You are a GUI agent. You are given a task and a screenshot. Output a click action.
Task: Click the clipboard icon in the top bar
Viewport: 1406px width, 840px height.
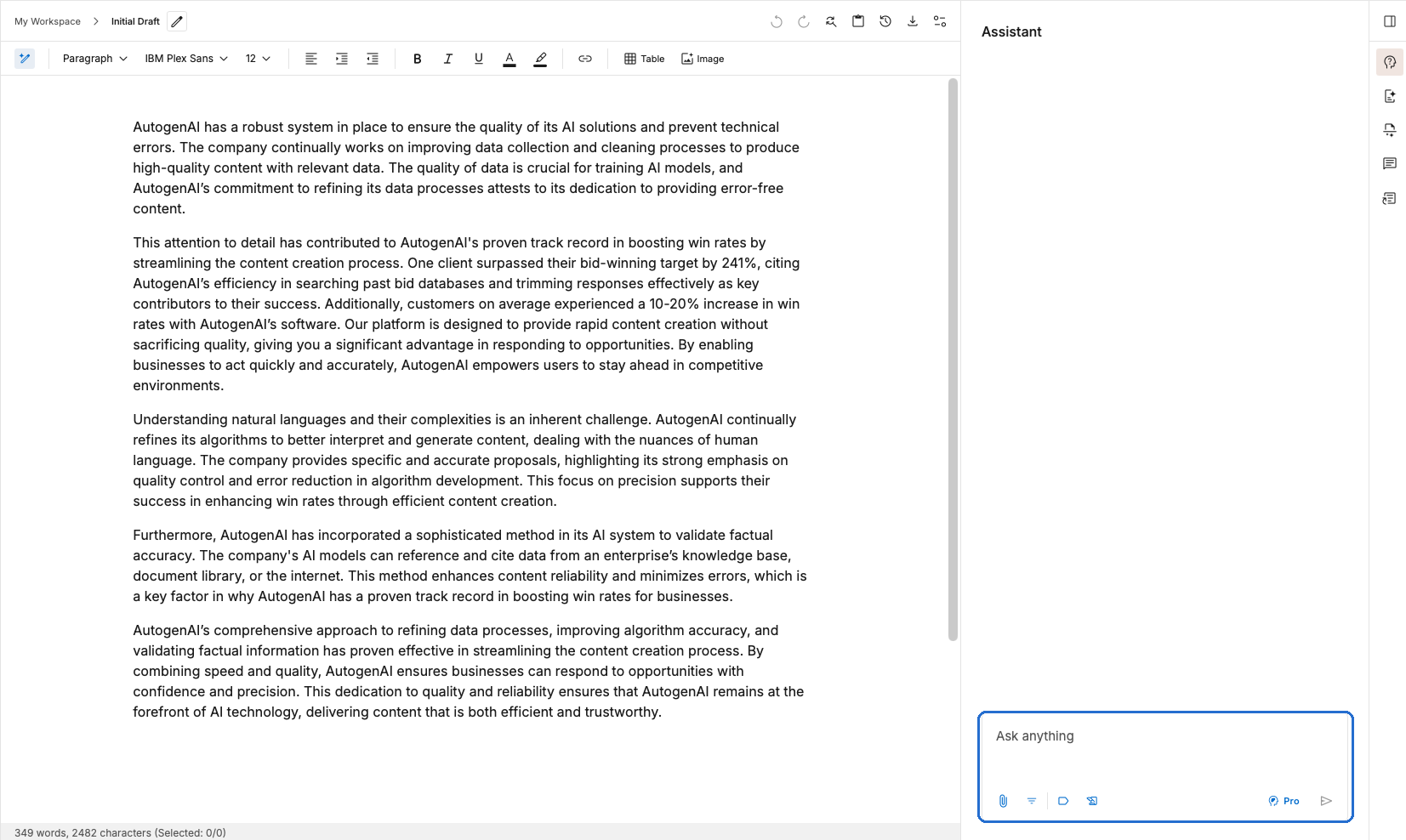[858, 21]
